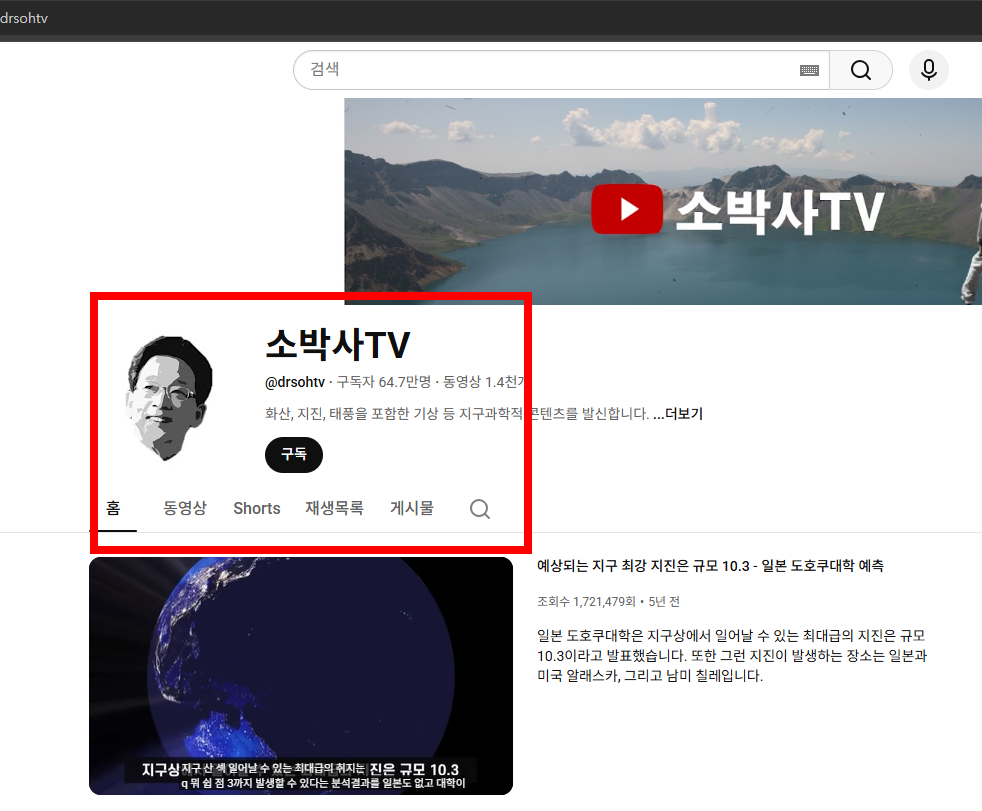Open the on-screen keyboard in search bar
Viewport: 982px width, 811px height.
click(x=809, y=70)
